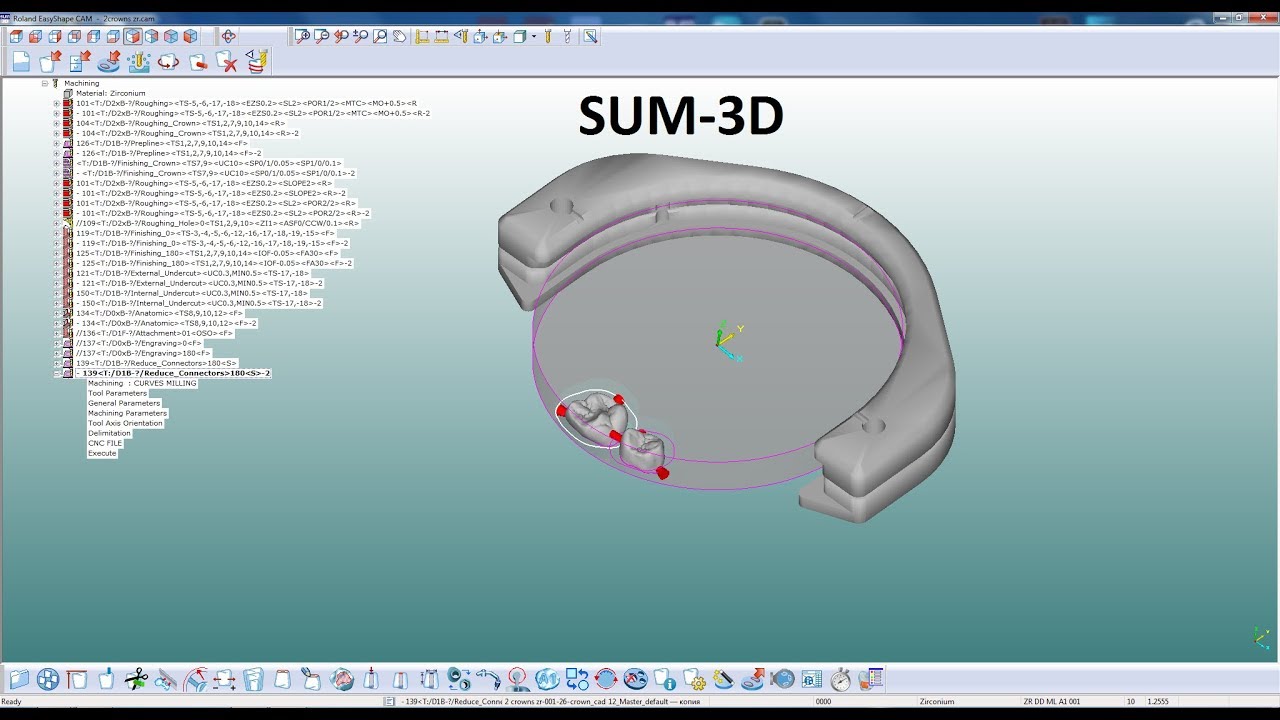The width and height of the screenshot is (1280, 720).
Task: Select the pan hand tool
Action: pyautogui.click(x=400, y=36)
